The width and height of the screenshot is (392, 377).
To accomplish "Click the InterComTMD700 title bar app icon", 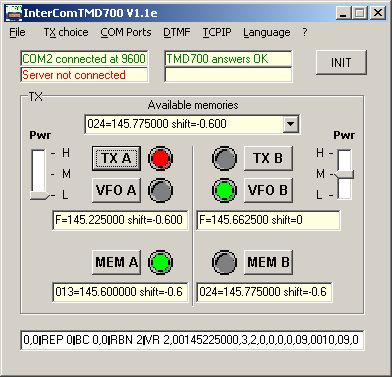I will pyautogui.click(x=14, y=13).
